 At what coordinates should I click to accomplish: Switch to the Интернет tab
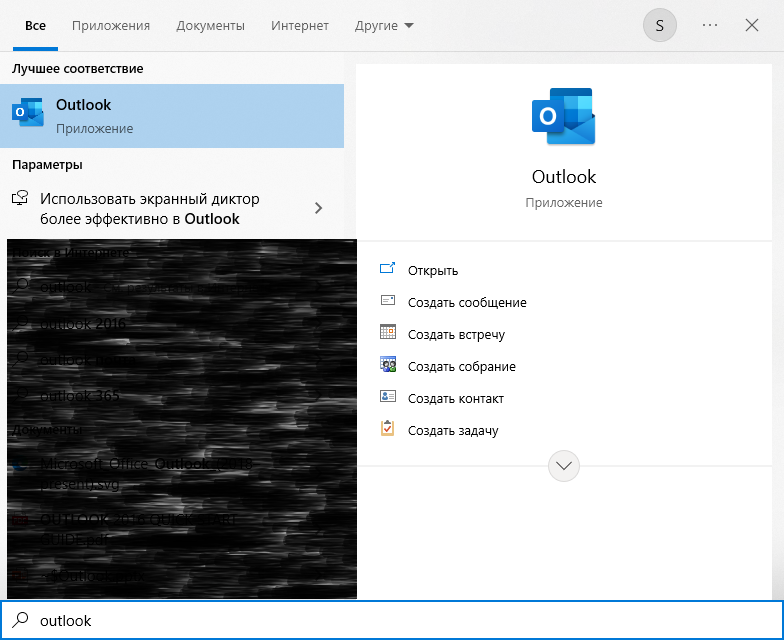pyautogui.click(x=300, y=26)
